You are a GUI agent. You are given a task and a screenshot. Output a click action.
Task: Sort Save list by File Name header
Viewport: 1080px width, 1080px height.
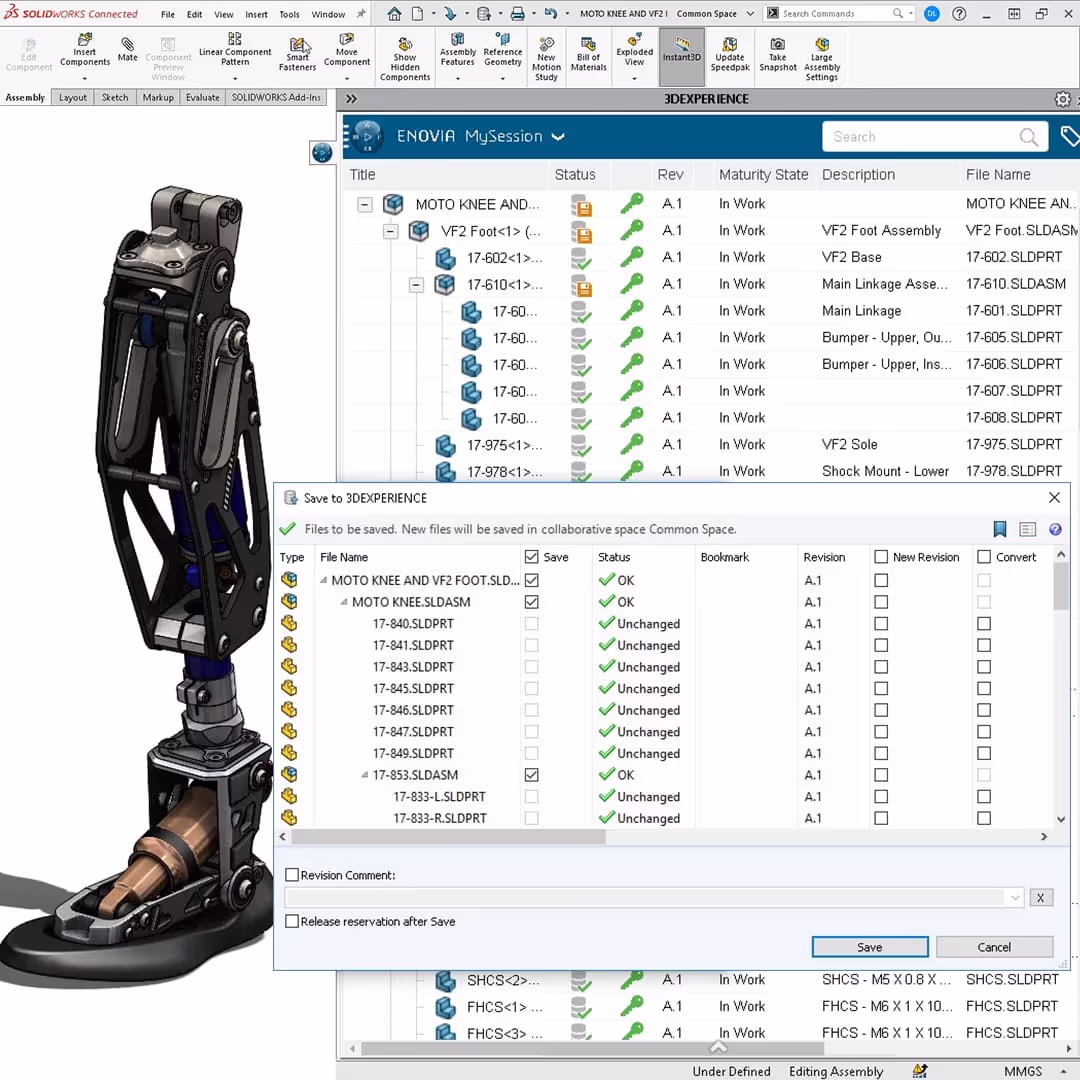coord(344,557)
